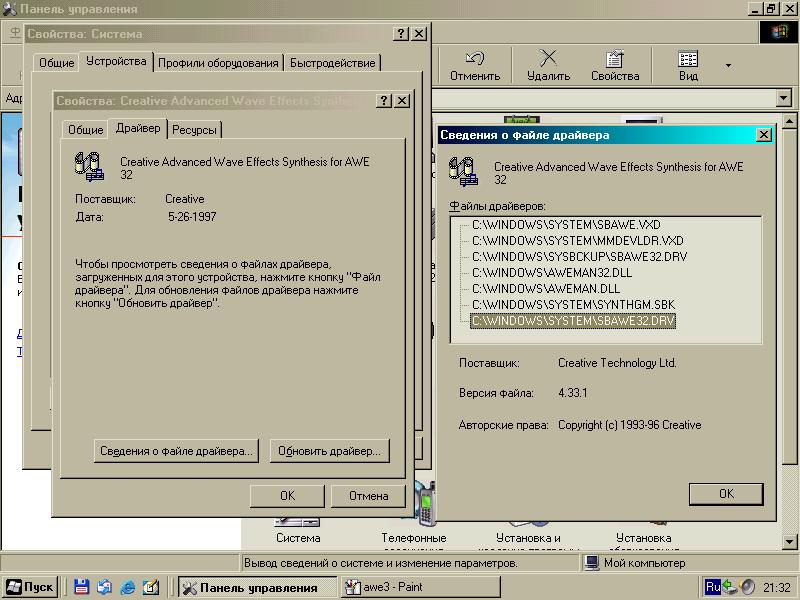Close the System properties dialog

pyautogui.click(x=419, y=34)
